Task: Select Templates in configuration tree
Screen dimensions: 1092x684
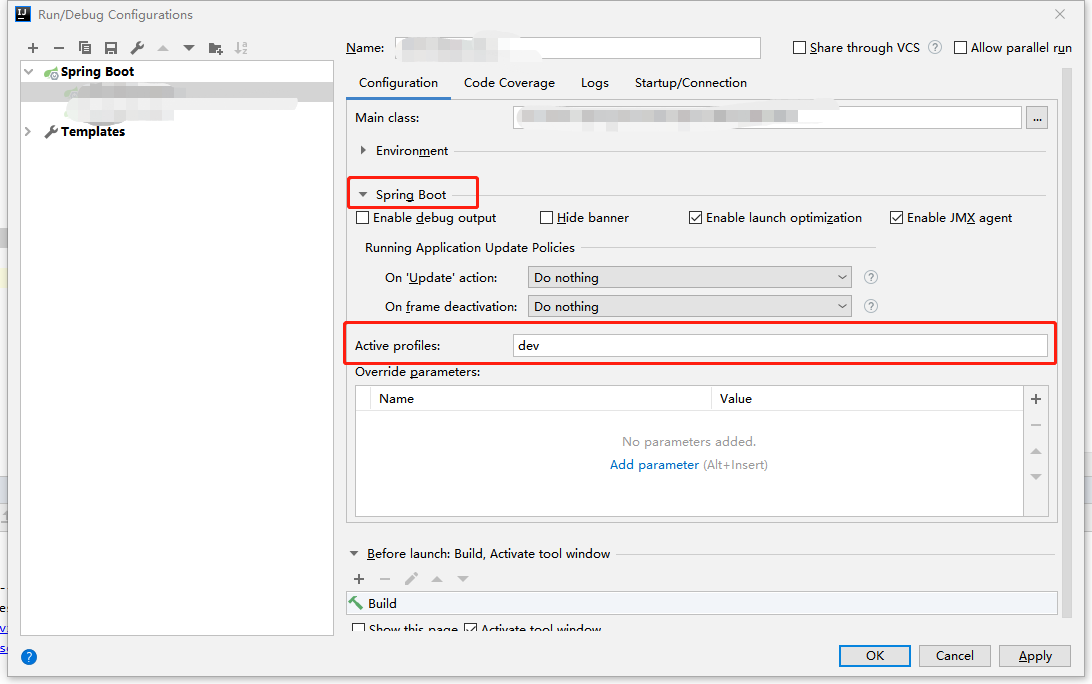Action: tap(93, 132)
